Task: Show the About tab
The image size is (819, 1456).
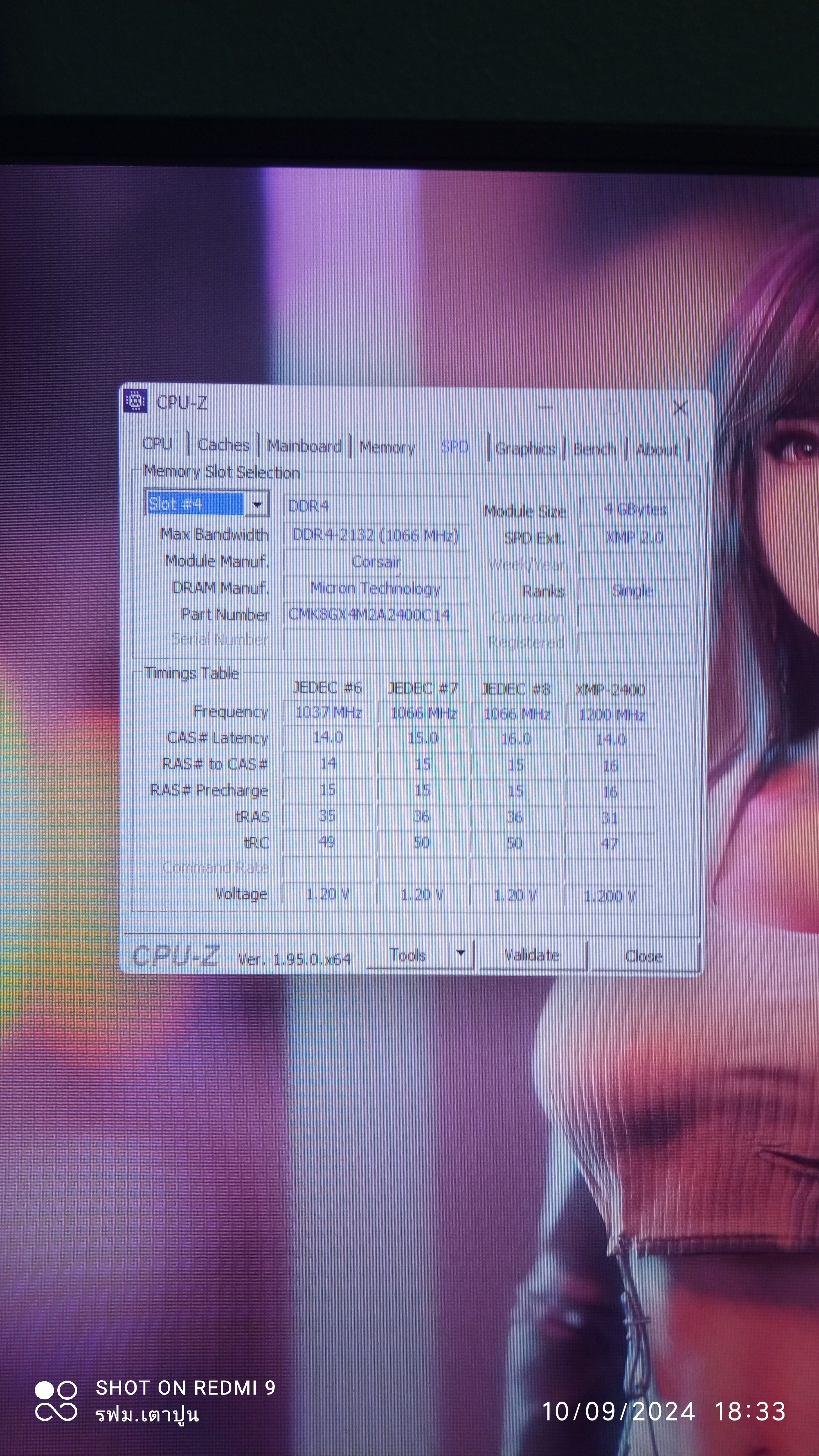Action: [x=657, y=449]
